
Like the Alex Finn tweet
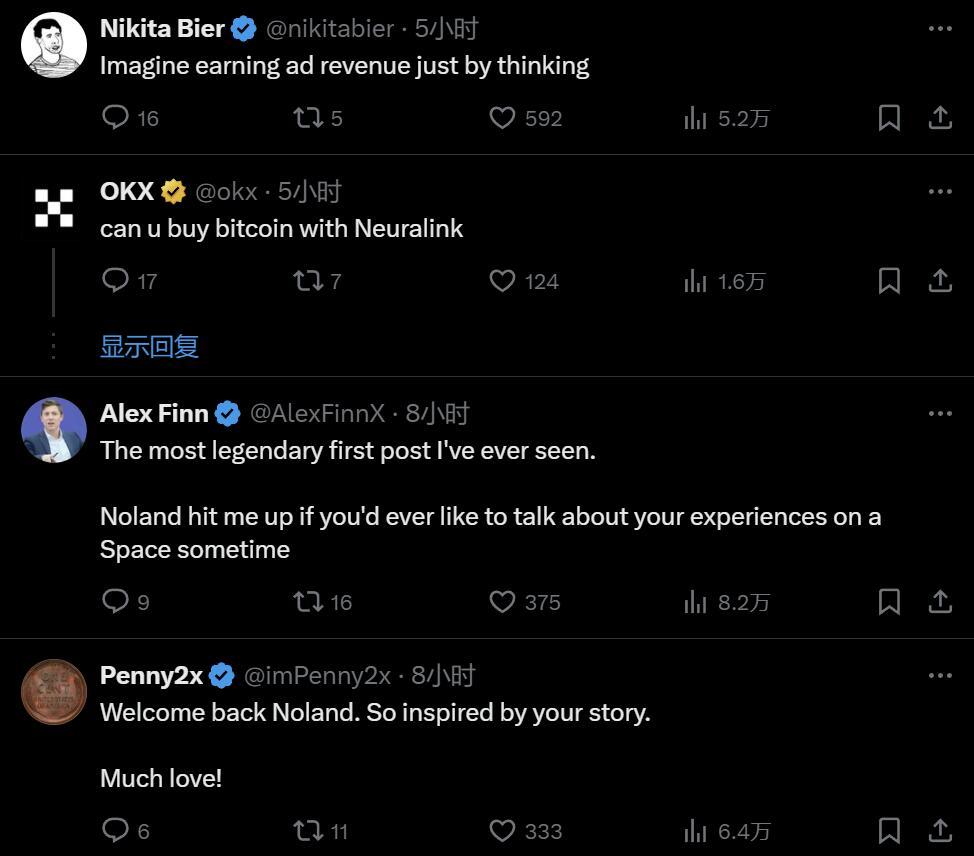502,602
